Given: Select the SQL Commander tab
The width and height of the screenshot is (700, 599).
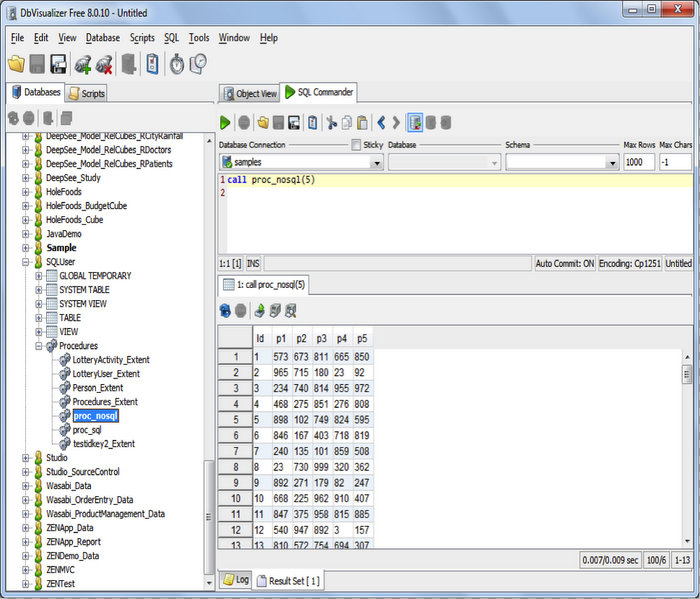Looking at the screenshot, I should [x=319, y=92].
